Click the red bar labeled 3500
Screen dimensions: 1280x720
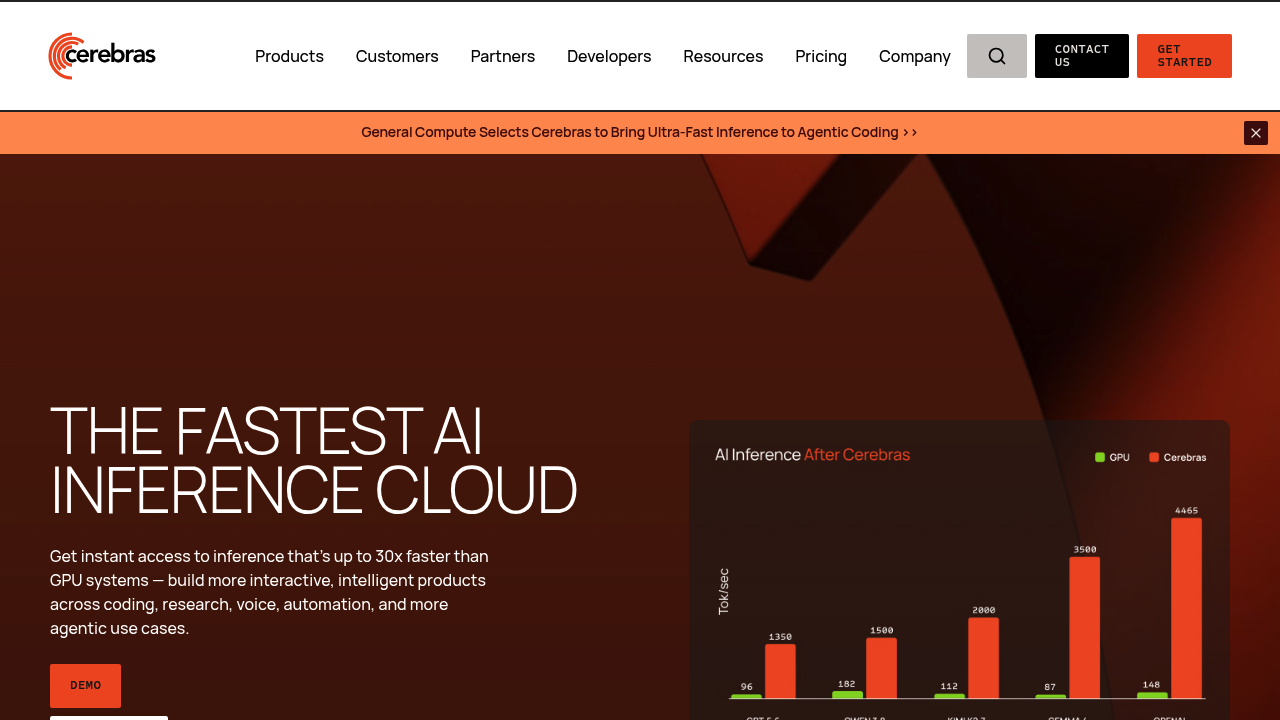(x=1085, y=627)
